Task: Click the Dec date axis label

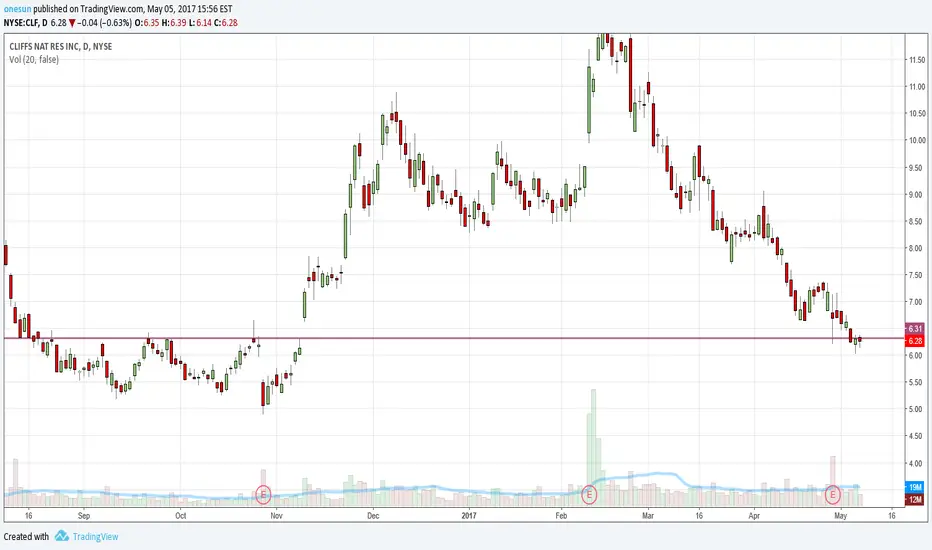Action: [373, 516]
